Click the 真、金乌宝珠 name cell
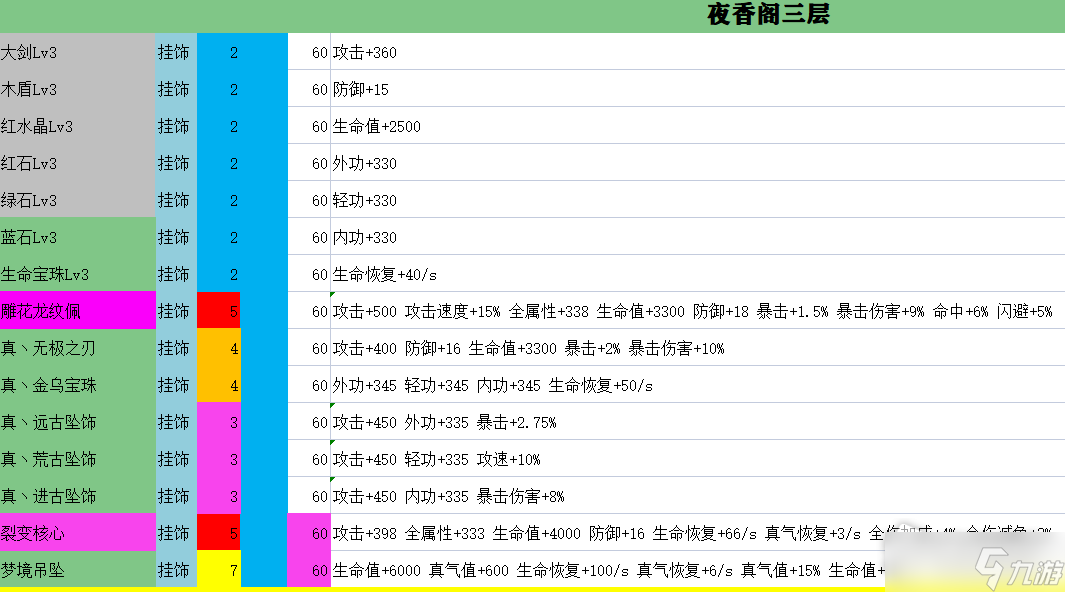 click(77, 385)
